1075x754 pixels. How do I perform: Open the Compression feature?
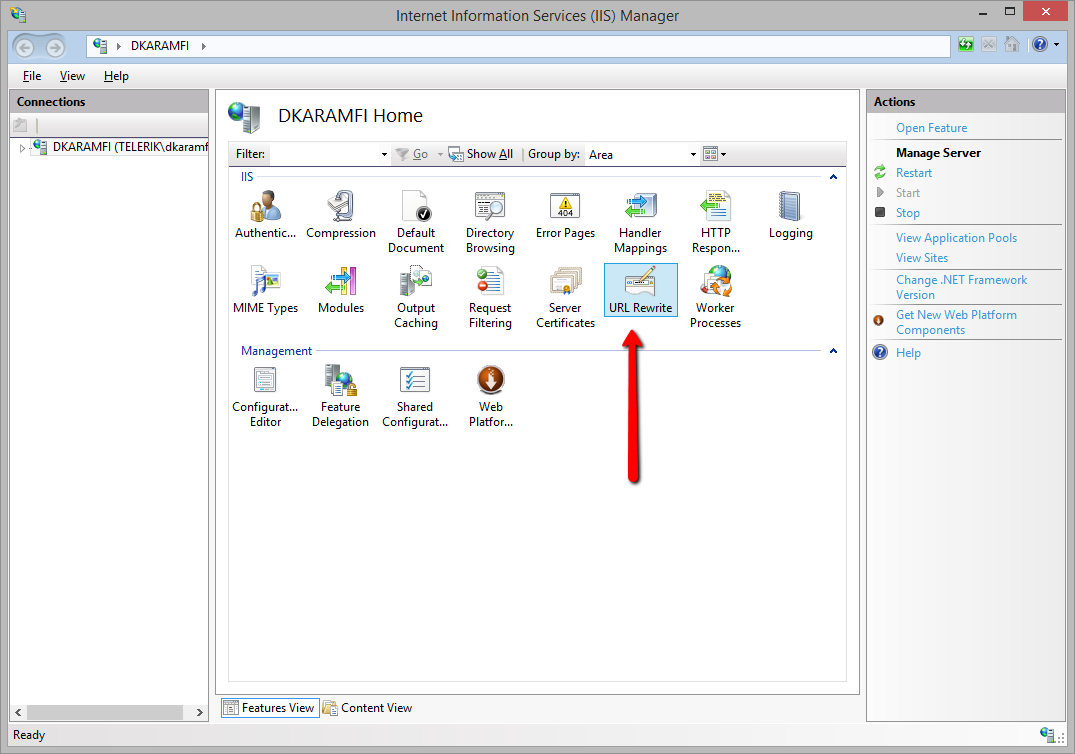point(341,215)
